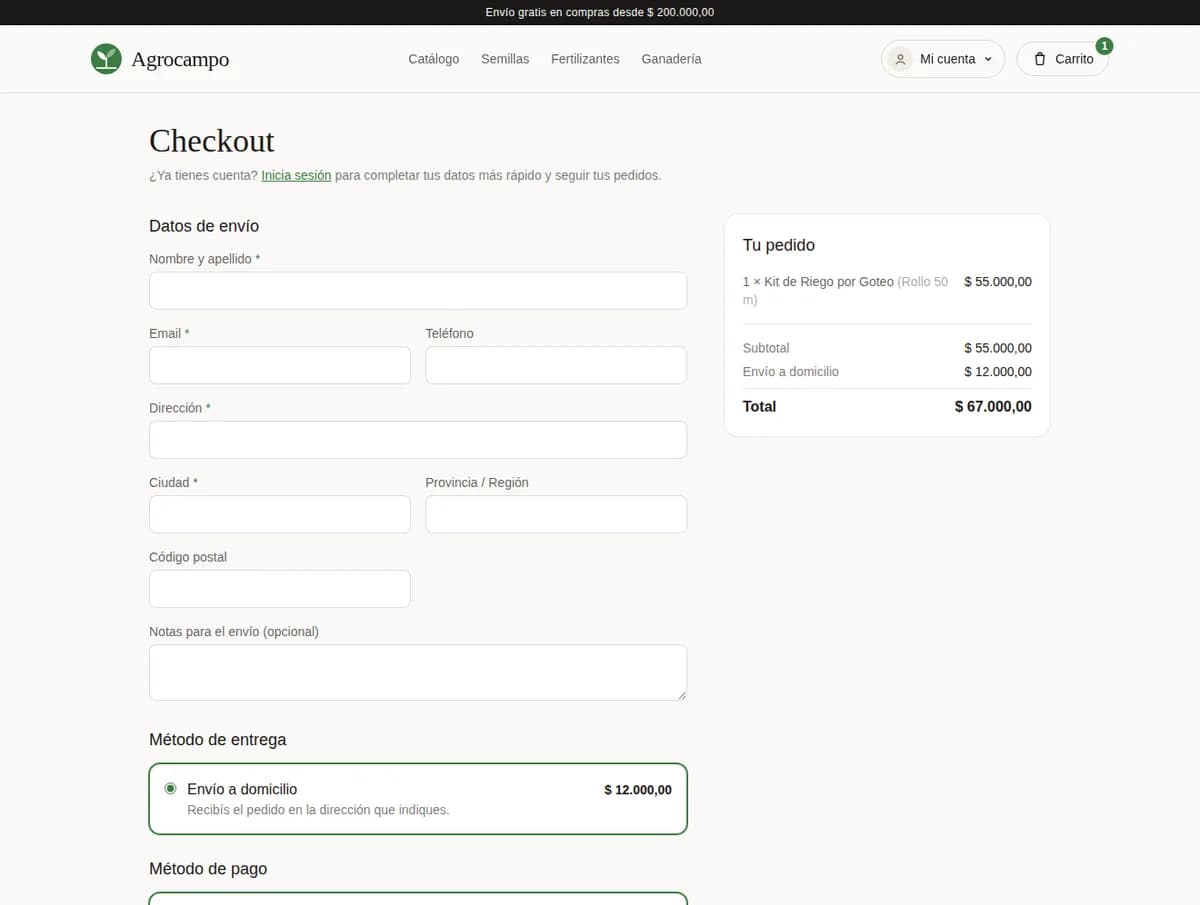Open the Carrito button
1200x905 pixels.
click(x=1062, y=59)
